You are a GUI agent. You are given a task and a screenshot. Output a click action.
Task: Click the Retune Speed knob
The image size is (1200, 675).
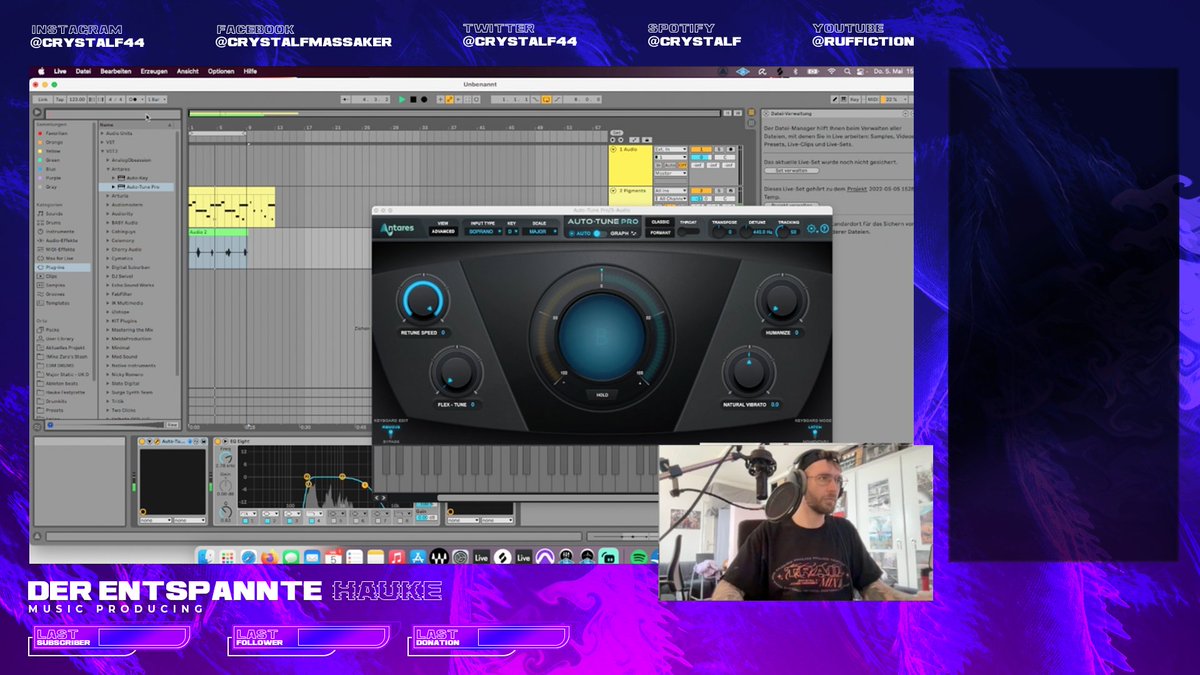(423, 302)
